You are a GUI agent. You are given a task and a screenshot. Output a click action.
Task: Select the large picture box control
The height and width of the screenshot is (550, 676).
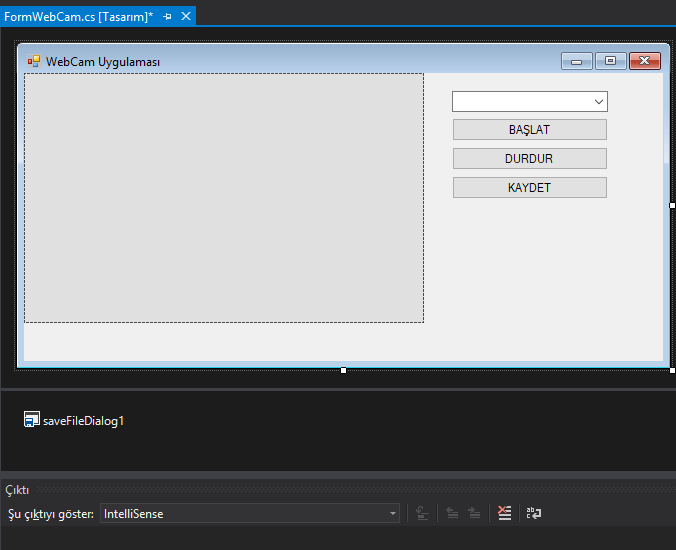(224, 198)
